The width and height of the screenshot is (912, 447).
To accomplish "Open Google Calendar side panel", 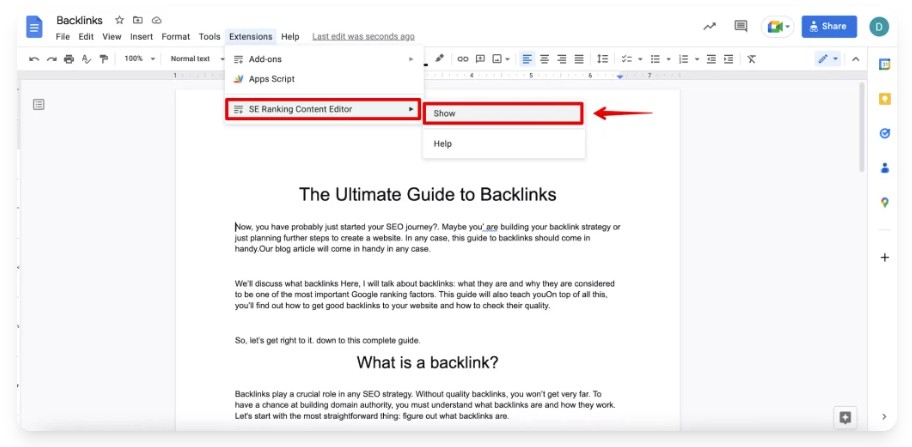I will tap(885, 65).
